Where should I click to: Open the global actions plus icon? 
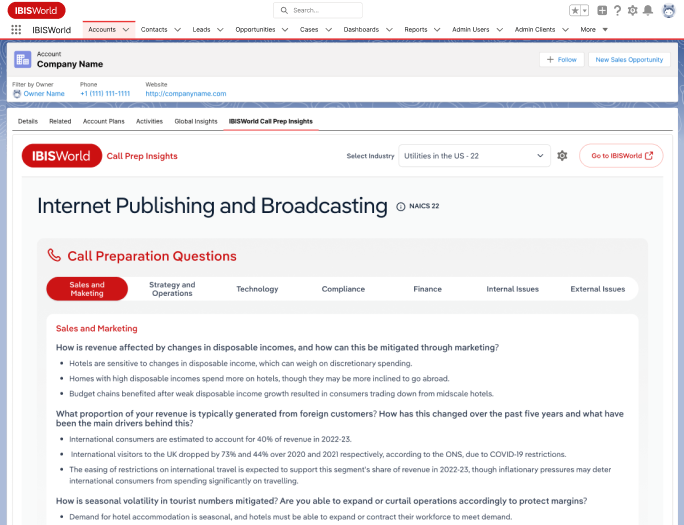click(602, 10)
